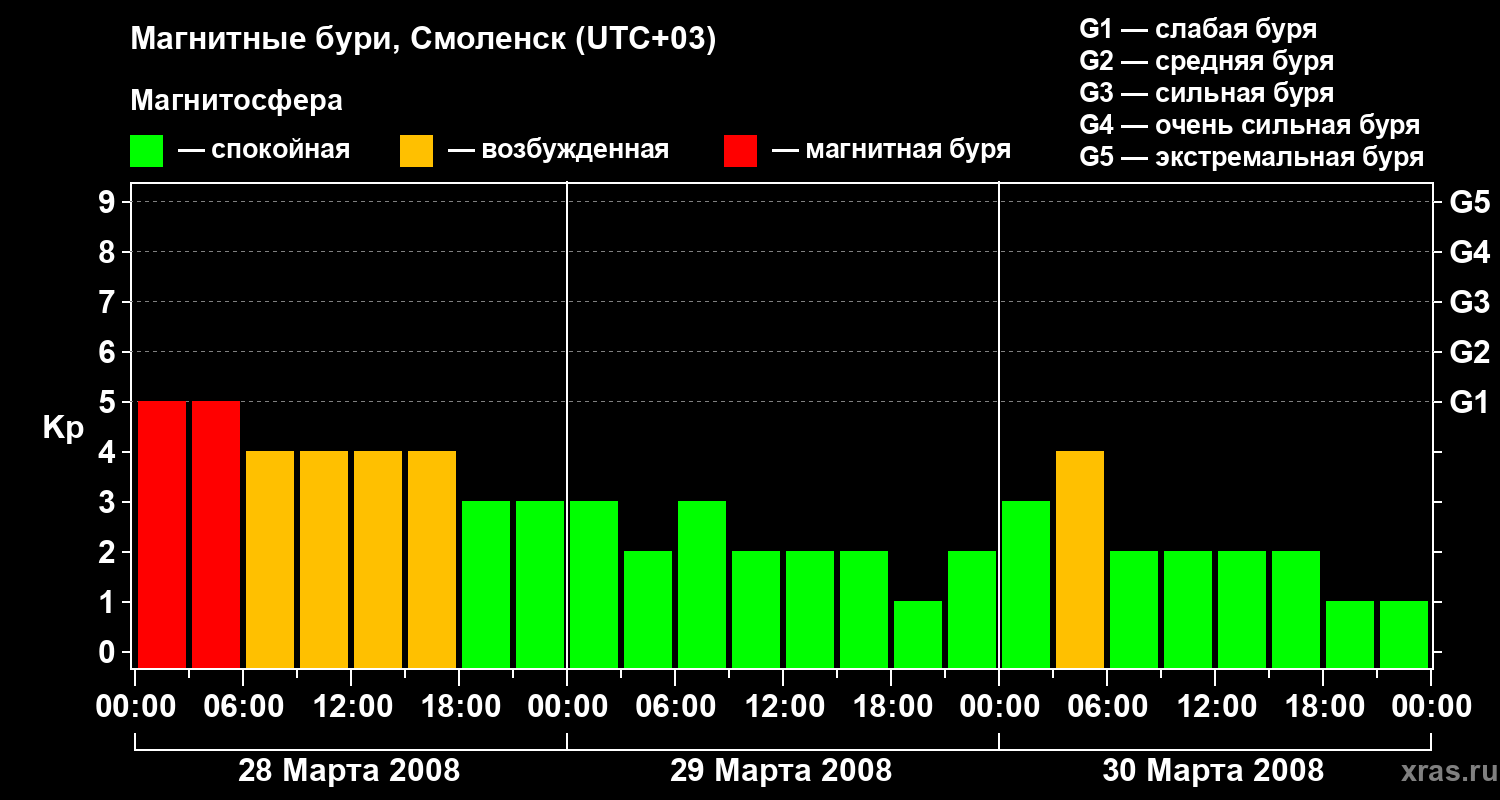Click the green bar for 18:00–21:00 on 28 March
The width and height of the screenshot is (1500, 800).
click(x=486, y=584)
